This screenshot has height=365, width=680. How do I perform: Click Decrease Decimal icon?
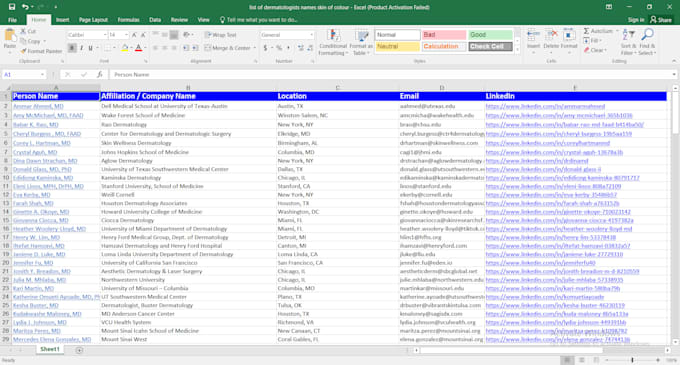click(x=310, y=48)
